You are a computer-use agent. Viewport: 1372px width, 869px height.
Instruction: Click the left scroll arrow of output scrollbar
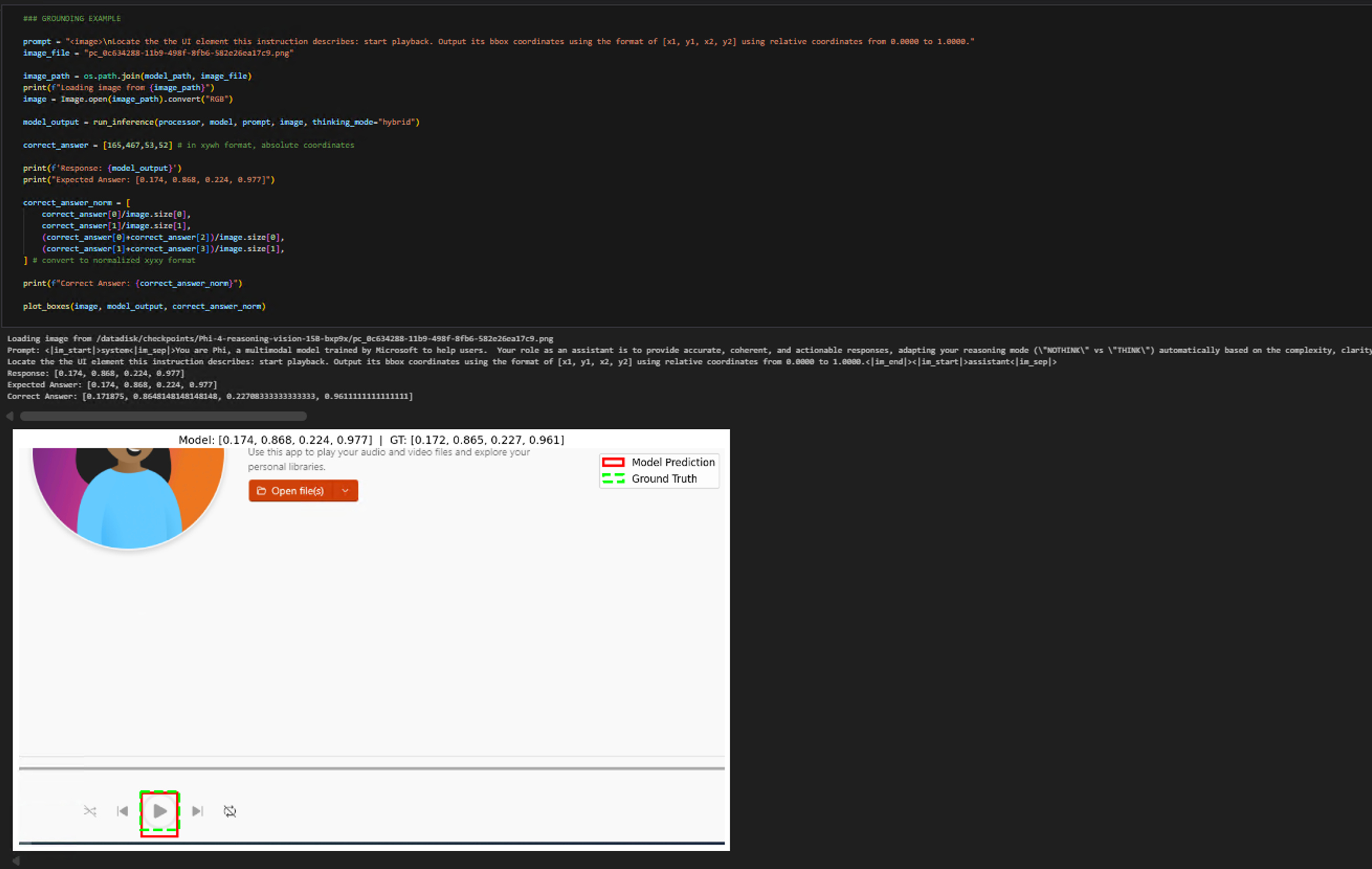point(9,416)
